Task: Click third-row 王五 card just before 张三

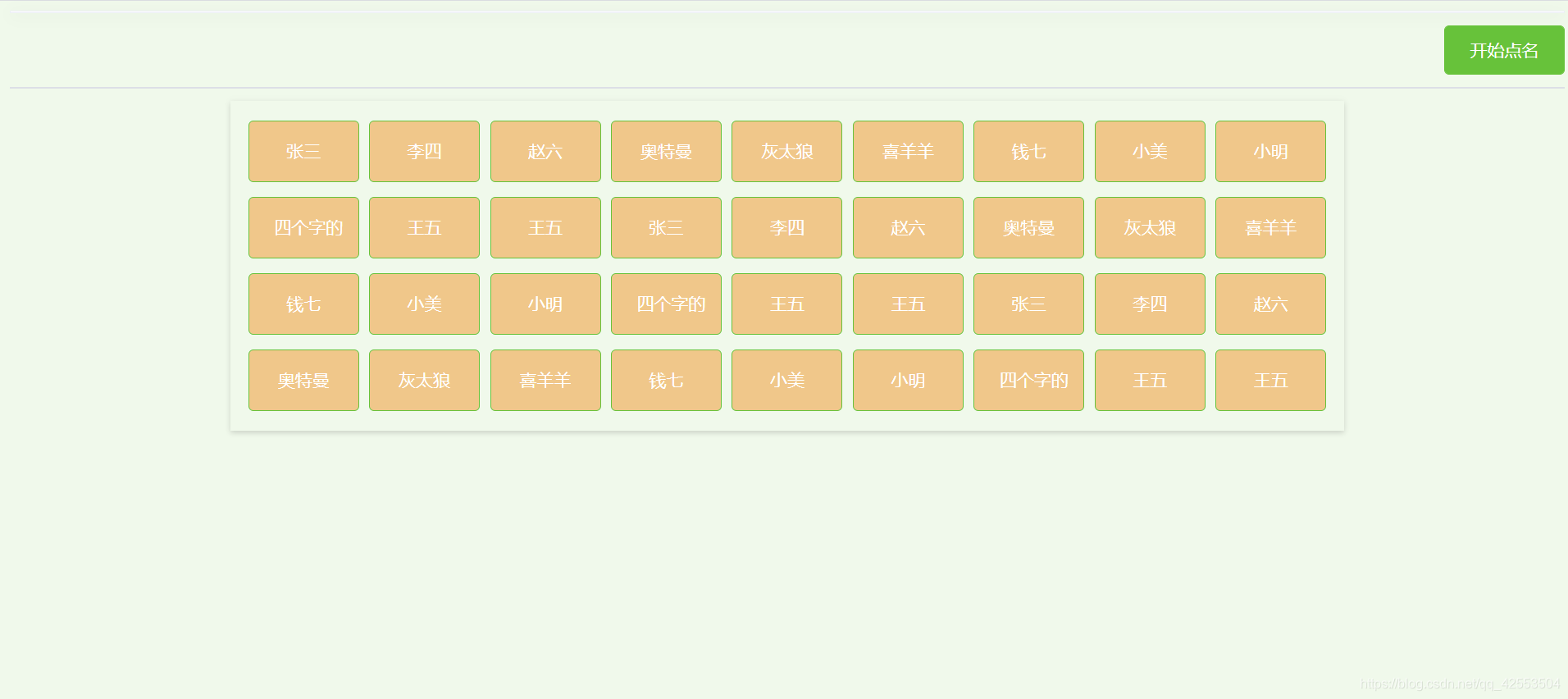Action: [908, 304]
